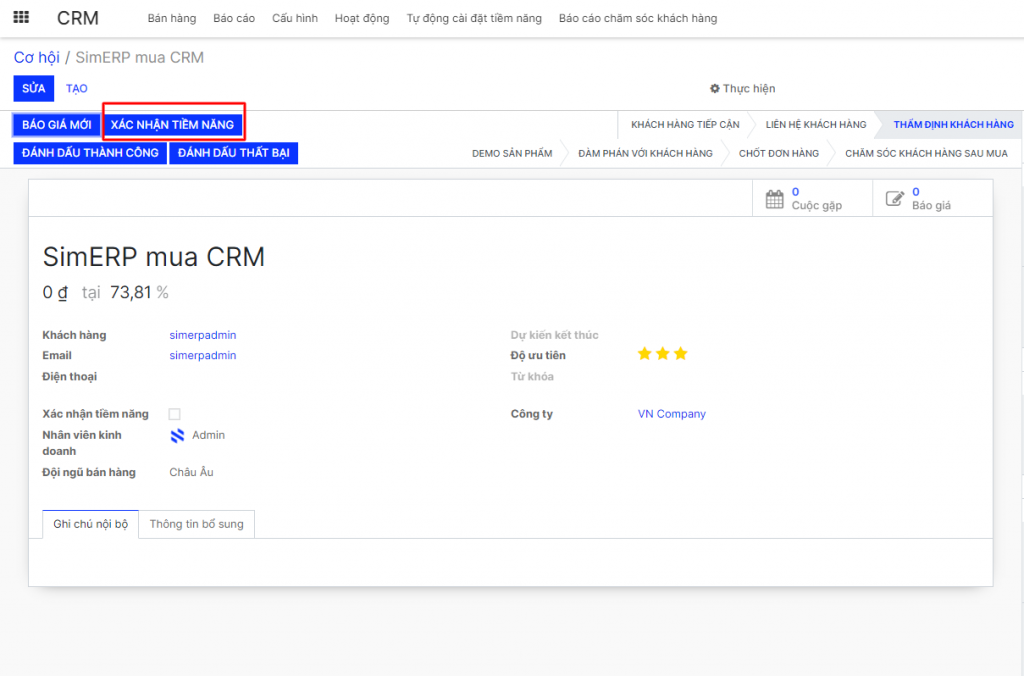Select stage ĐÀM PHÁN VỚI KHÁCH HÀNG
Screen dimensions: 1024x676
click(645, 153)
